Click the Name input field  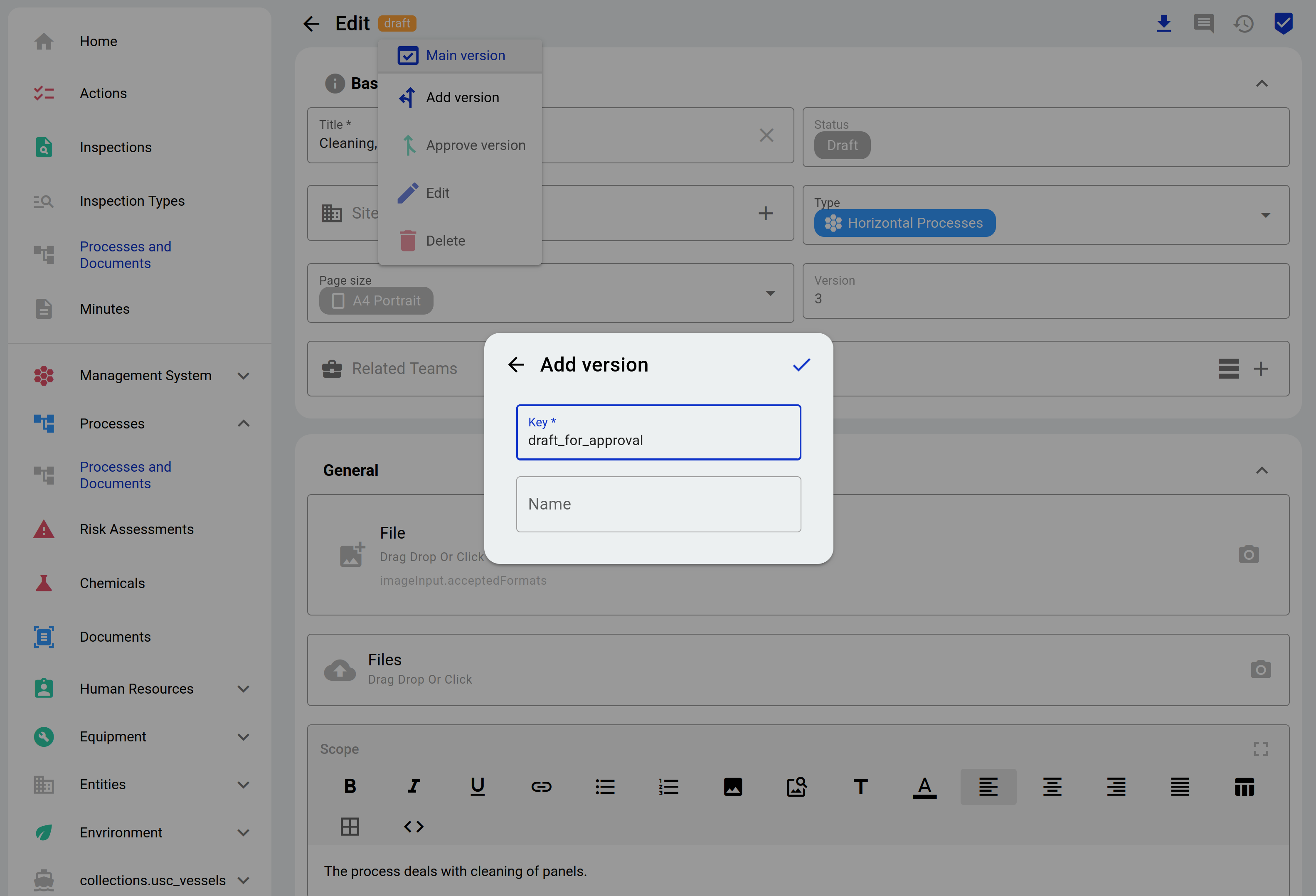tap(658, 504)
